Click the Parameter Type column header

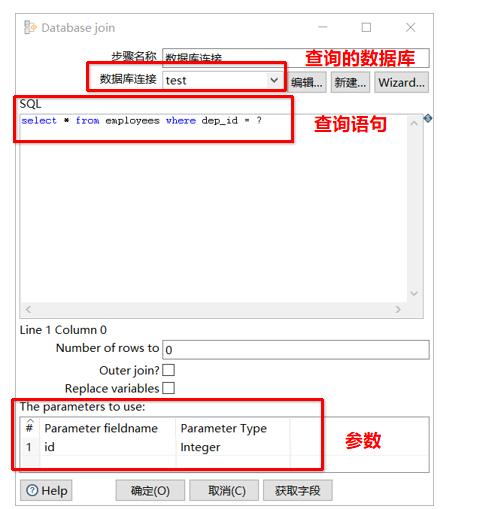(233, 428)
